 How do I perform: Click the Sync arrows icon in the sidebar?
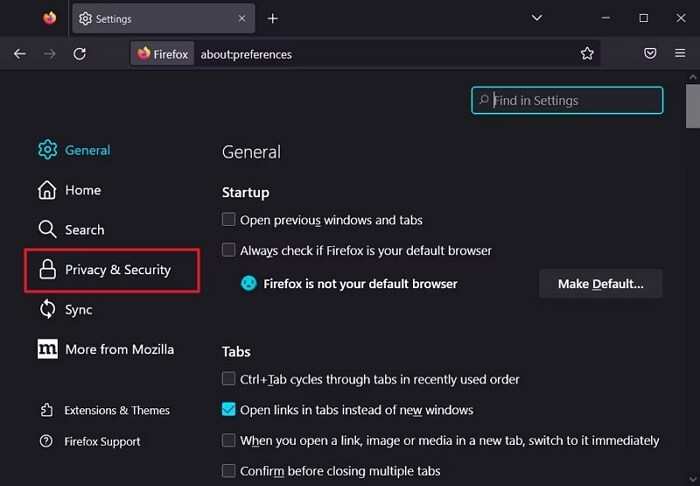pyautogui.click(x=47, y=309)
